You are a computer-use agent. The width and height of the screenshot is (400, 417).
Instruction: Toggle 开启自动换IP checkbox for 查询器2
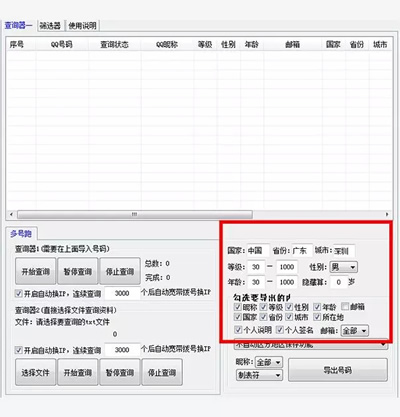pyautogui.click(x=19, y=350)
